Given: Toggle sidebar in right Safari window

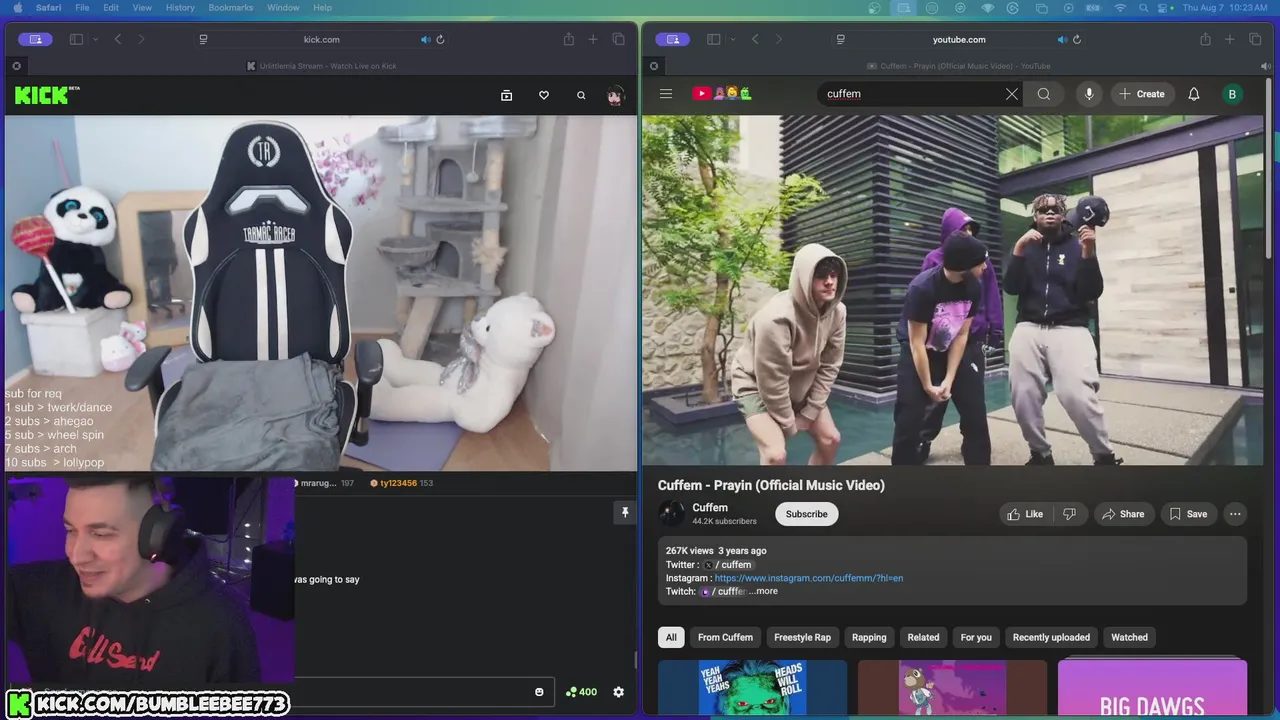Looking at the screenshot, I should (713, 39).
